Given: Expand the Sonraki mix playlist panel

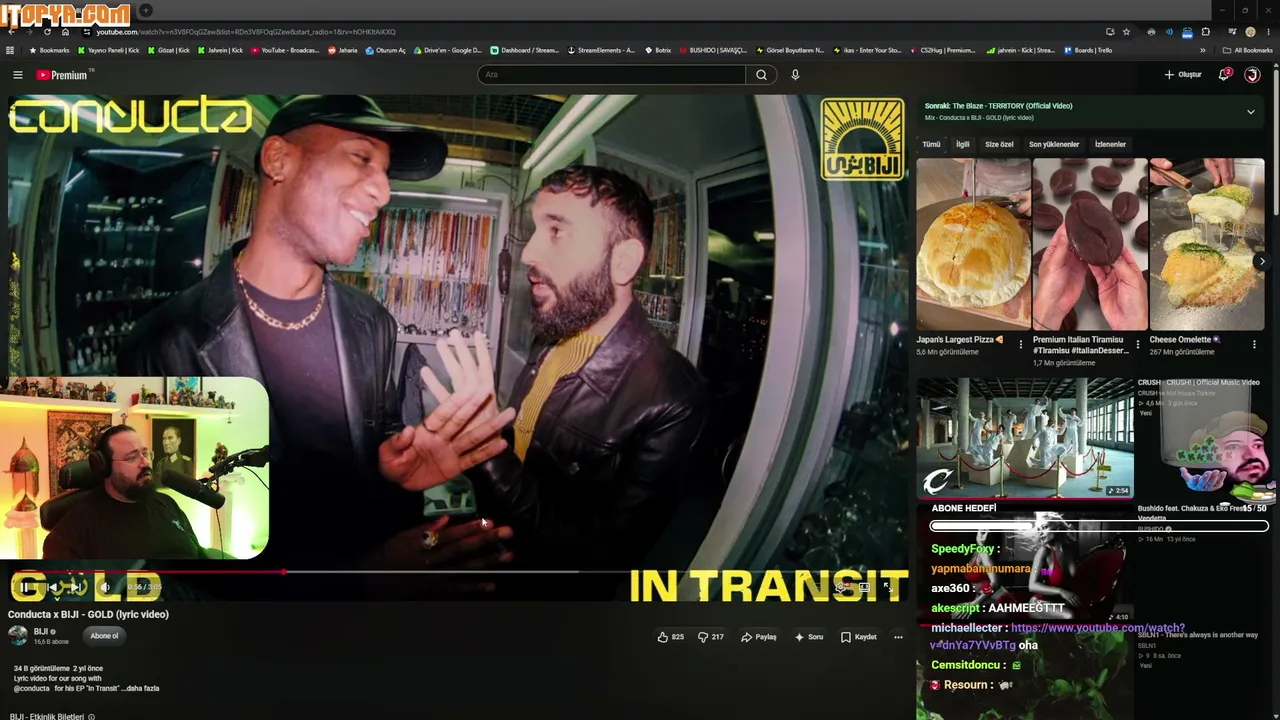Looking at the screenshot, I should tap(1250, 112).
